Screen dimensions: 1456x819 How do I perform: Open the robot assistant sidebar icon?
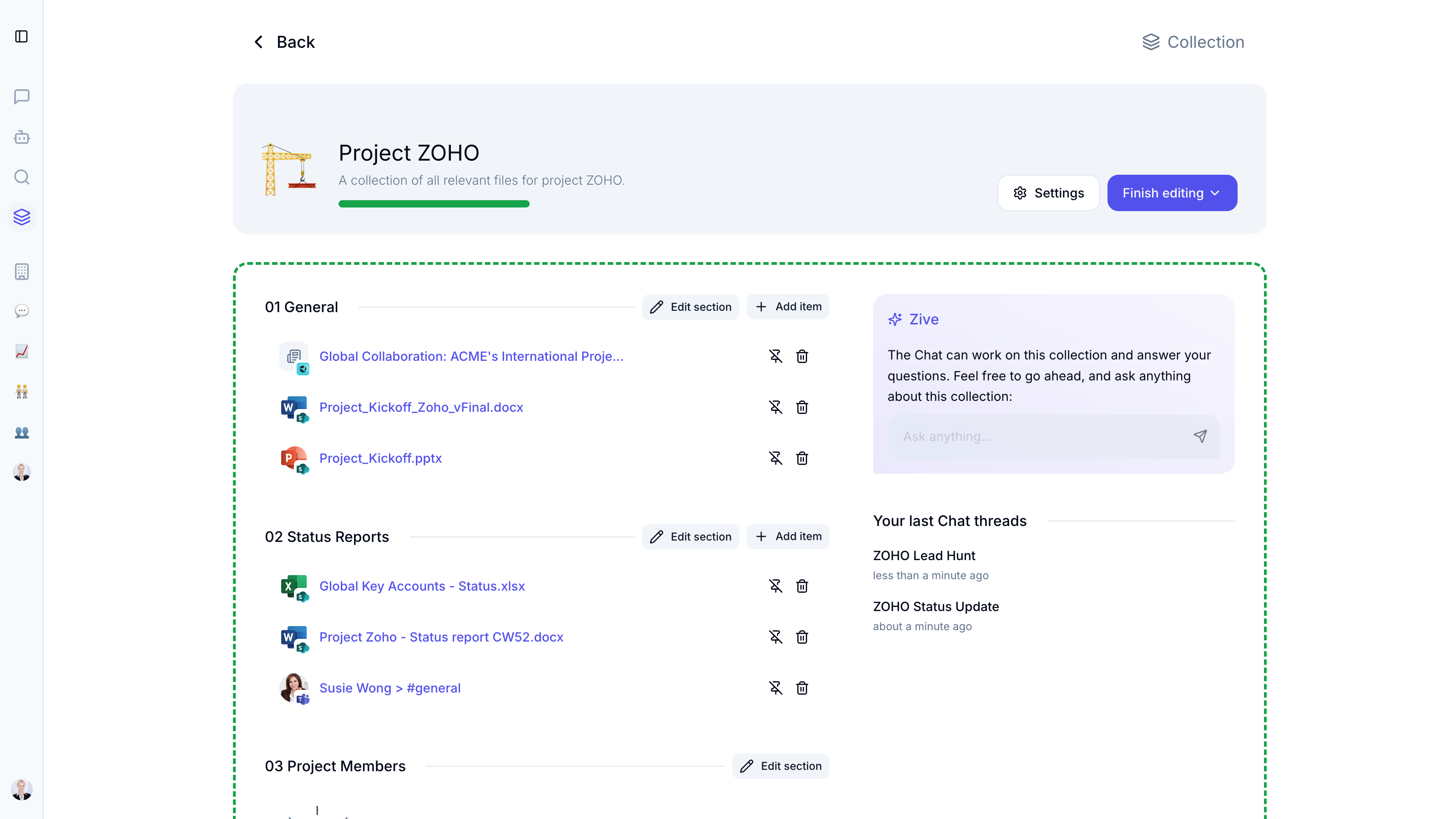(21, 137)
